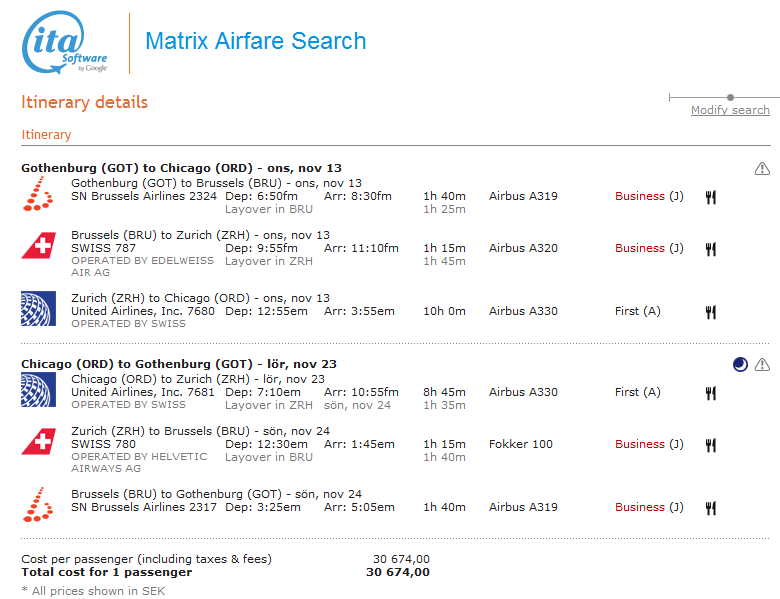The height and width of the screenshot is (599, 780).
Task: Click Business (J) fare class for SWISS 787
Action: pyautogui.click(x=649, y=248)
